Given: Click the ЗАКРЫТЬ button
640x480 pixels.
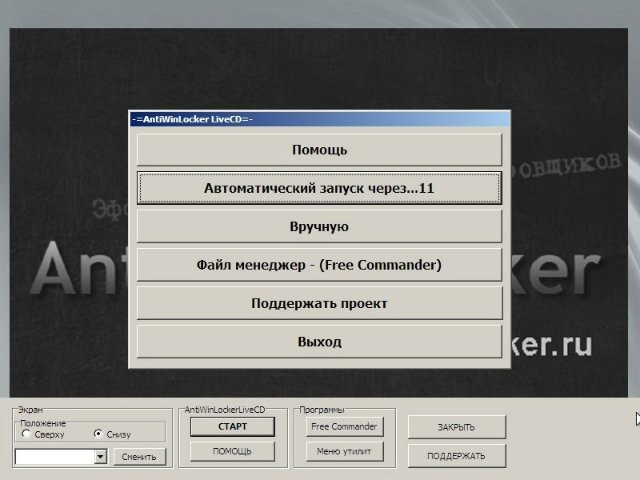Looking at the screenshot, I should click(x=456, y=427).
